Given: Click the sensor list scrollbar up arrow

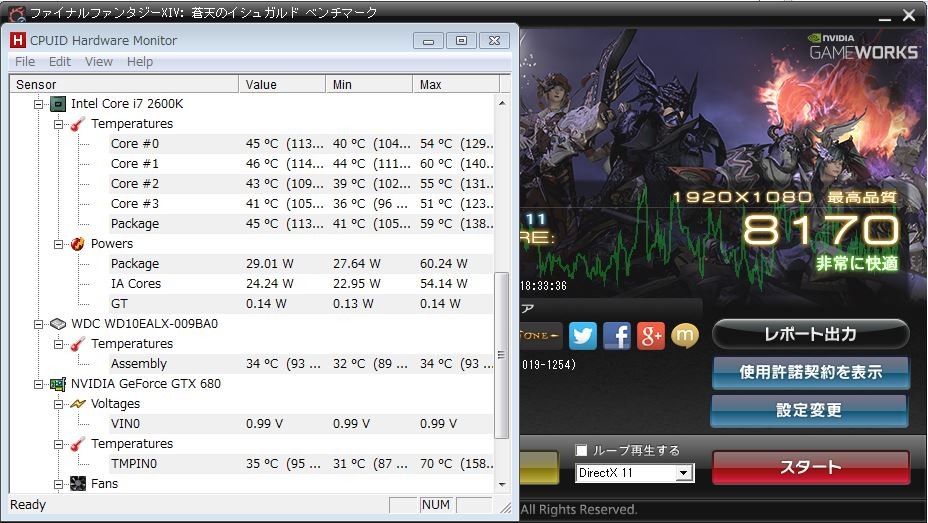Looking at the screenshot, I should click(x=502, y=104).
